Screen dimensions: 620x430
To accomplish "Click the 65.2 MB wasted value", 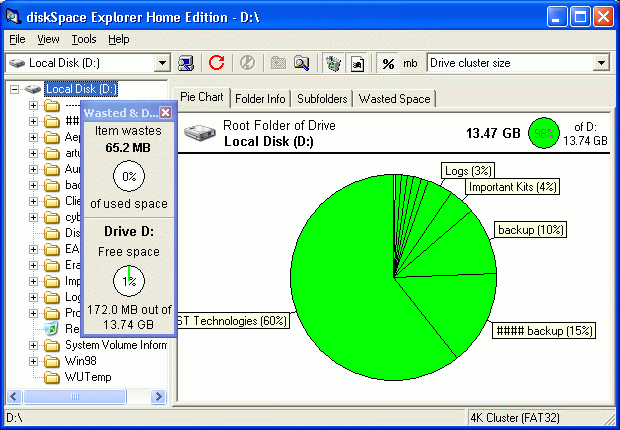I will pyautogui.click(x=128, y=148).
